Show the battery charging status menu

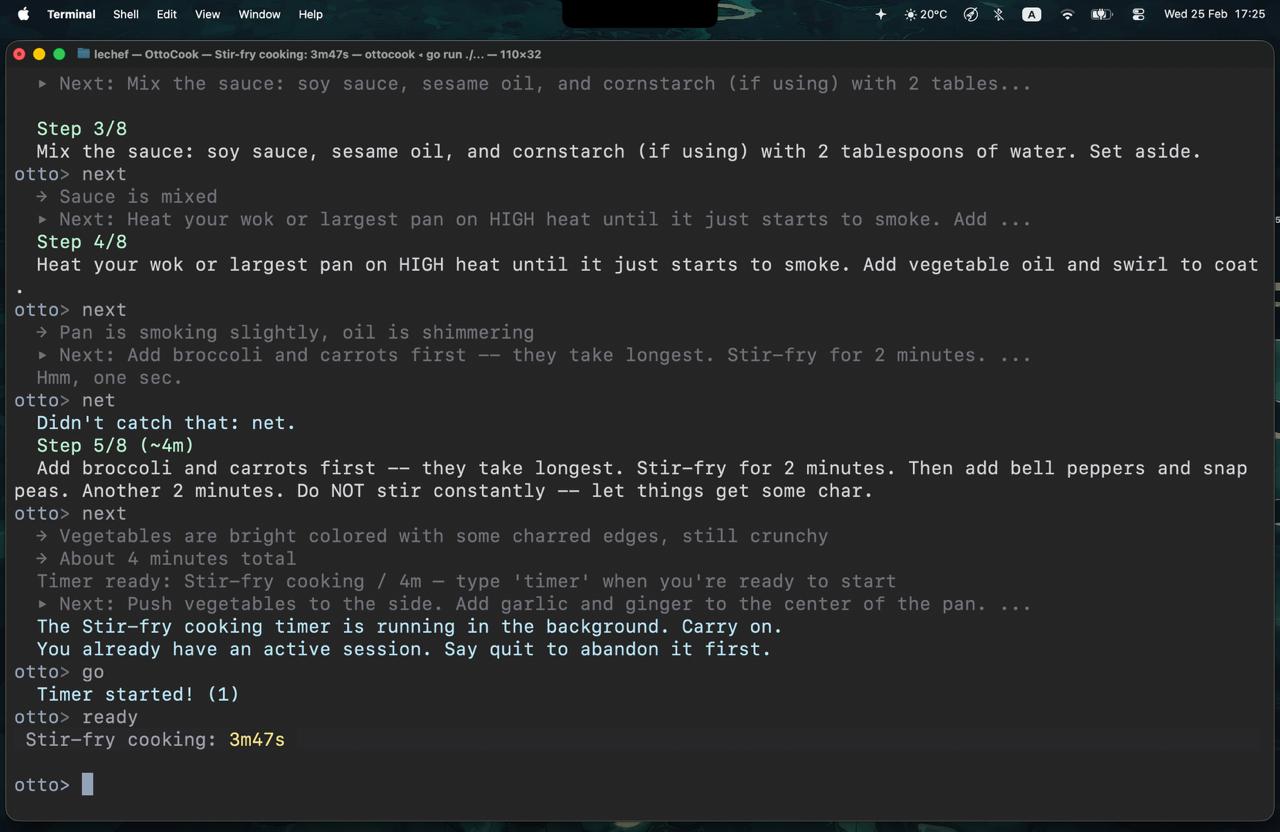click(x=1101, y=14)
